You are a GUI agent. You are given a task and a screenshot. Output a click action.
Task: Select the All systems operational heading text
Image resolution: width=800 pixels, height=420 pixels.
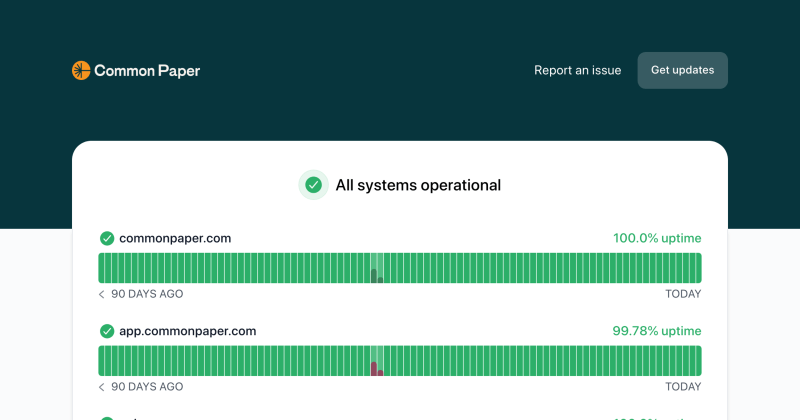(x=418, y=185)
